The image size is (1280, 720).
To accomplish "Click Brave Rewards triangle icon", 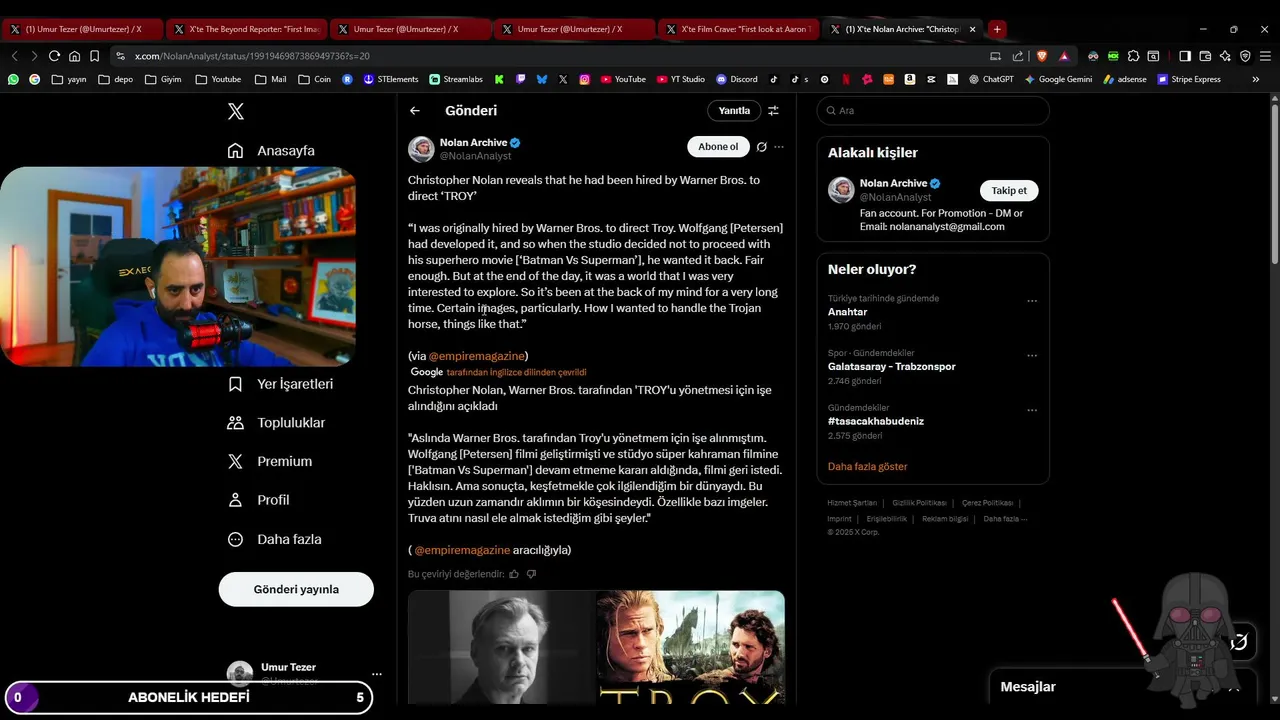I will (x=1063, y=56).
